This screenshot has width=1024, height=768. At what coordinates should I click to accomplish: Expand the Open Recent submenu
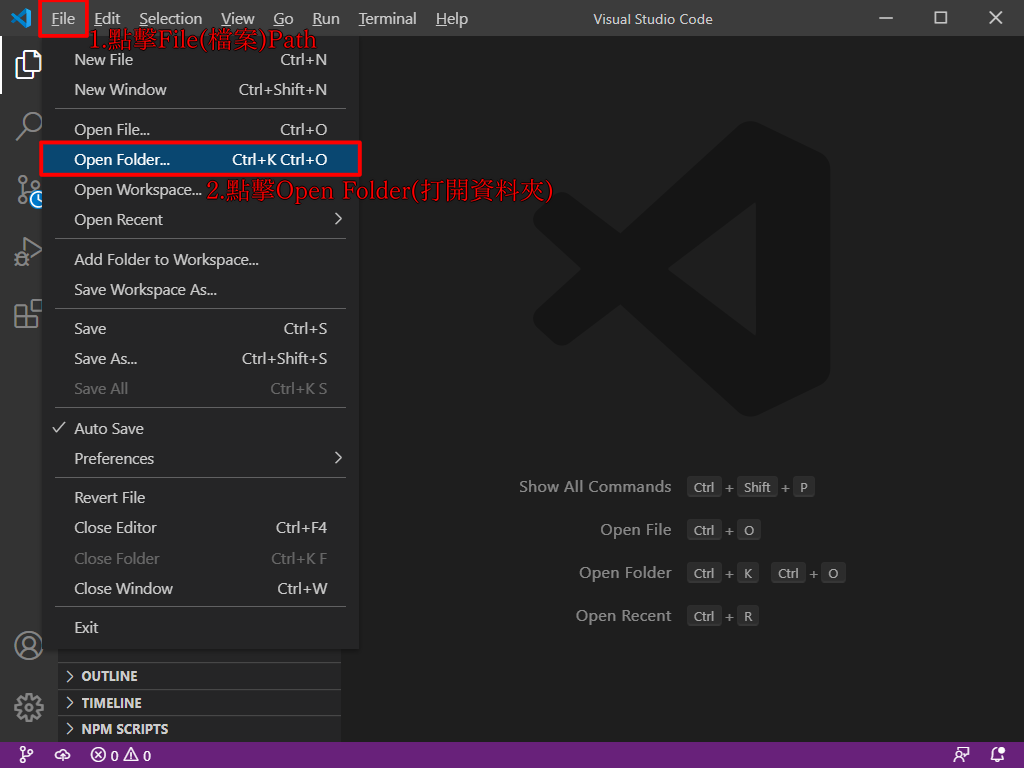pos(200,219)
